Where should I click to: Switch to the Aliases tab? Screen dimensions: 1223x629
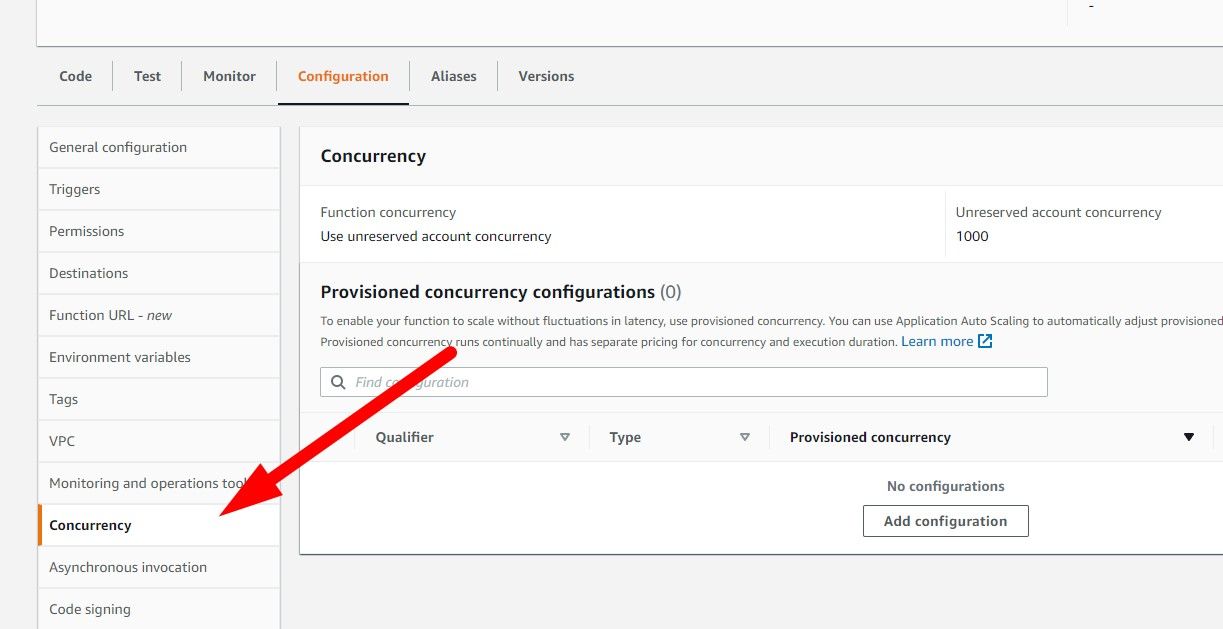coord(453,76)
